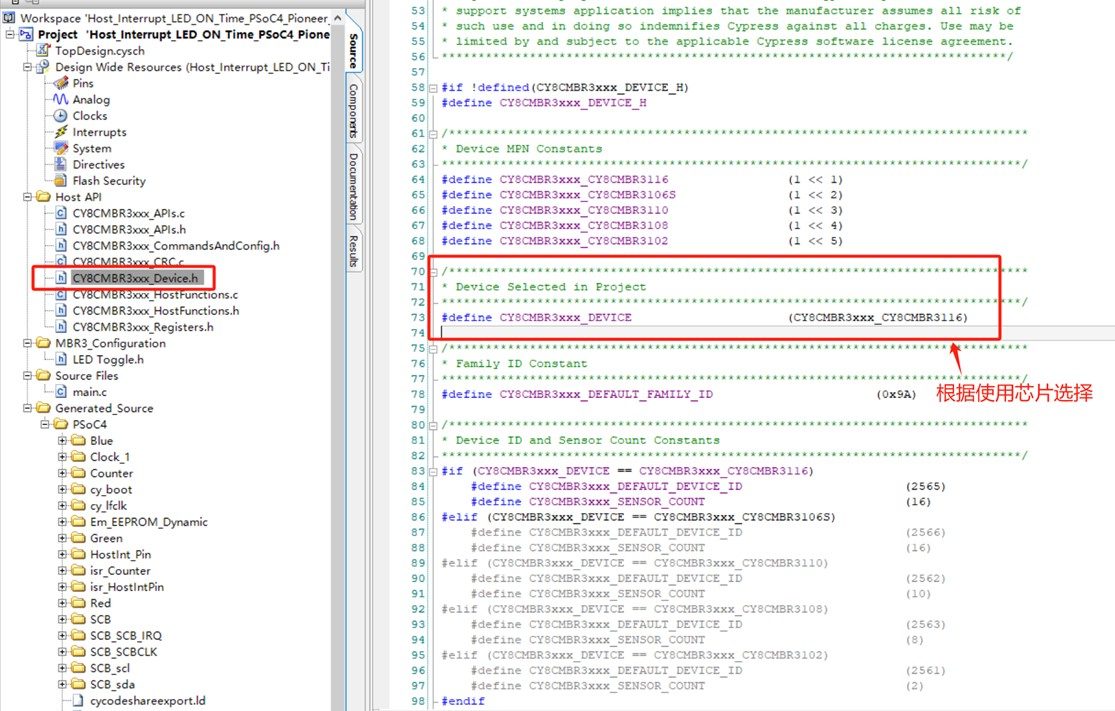Select the Red folder item
The image size is (1115, 711).
(100, 603)
